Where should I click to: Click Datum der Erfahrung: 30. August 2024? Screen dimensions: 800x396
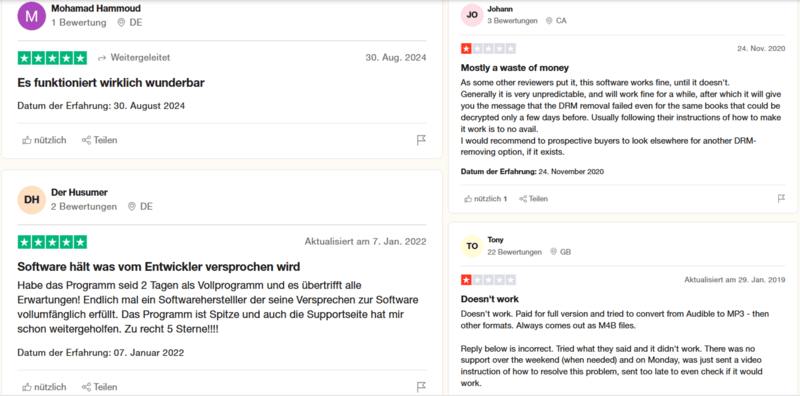tap(101, 106)
